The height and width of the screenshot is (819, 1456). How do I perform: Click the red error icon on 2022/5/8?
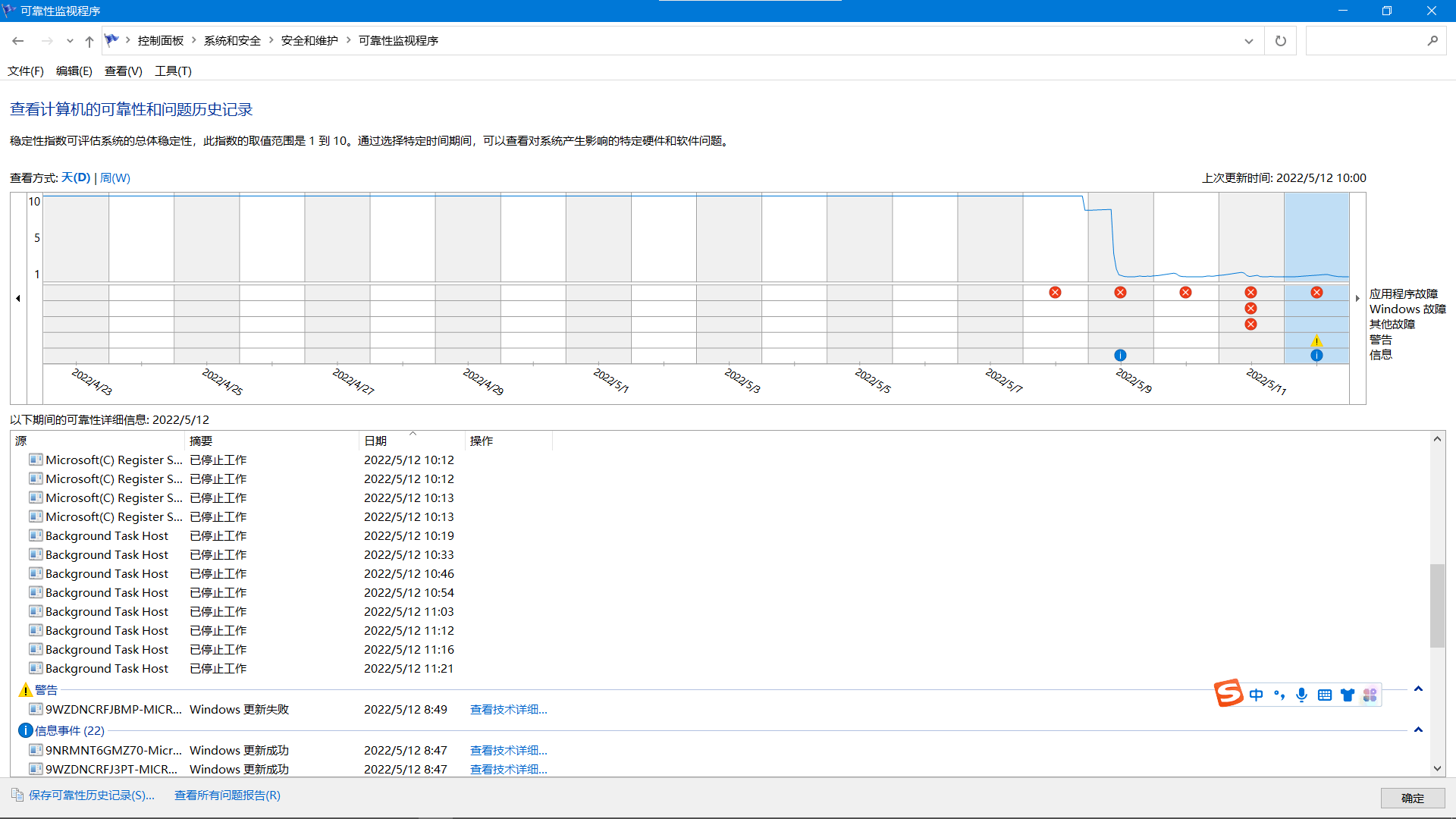point(1055,293)
